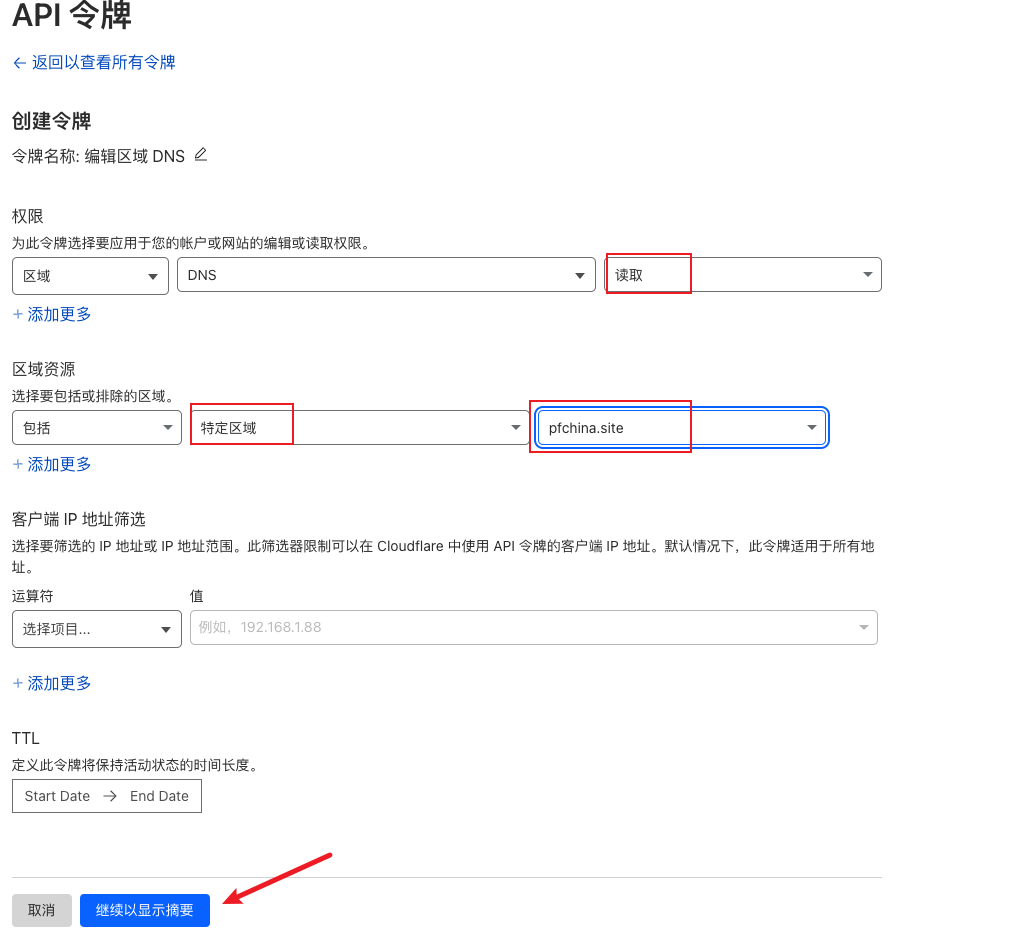Screen dimensions: 1028x936
Task: Click the pencil icon to edit token name
Action: [201, 155]
